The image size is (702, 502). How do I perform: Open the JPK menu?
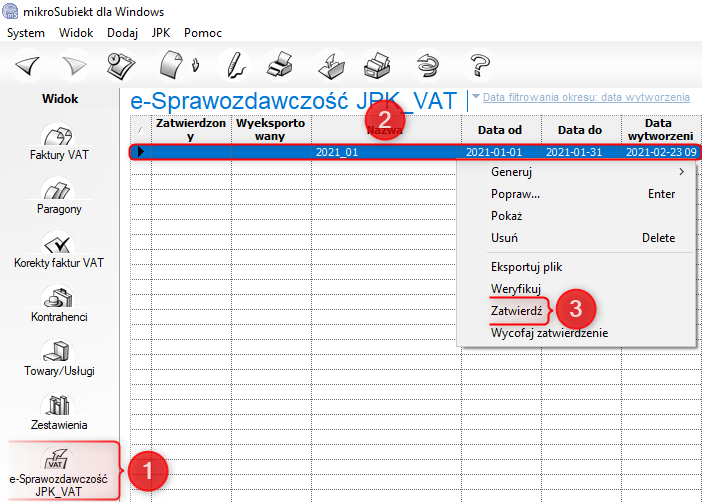(x=161, y=33)
